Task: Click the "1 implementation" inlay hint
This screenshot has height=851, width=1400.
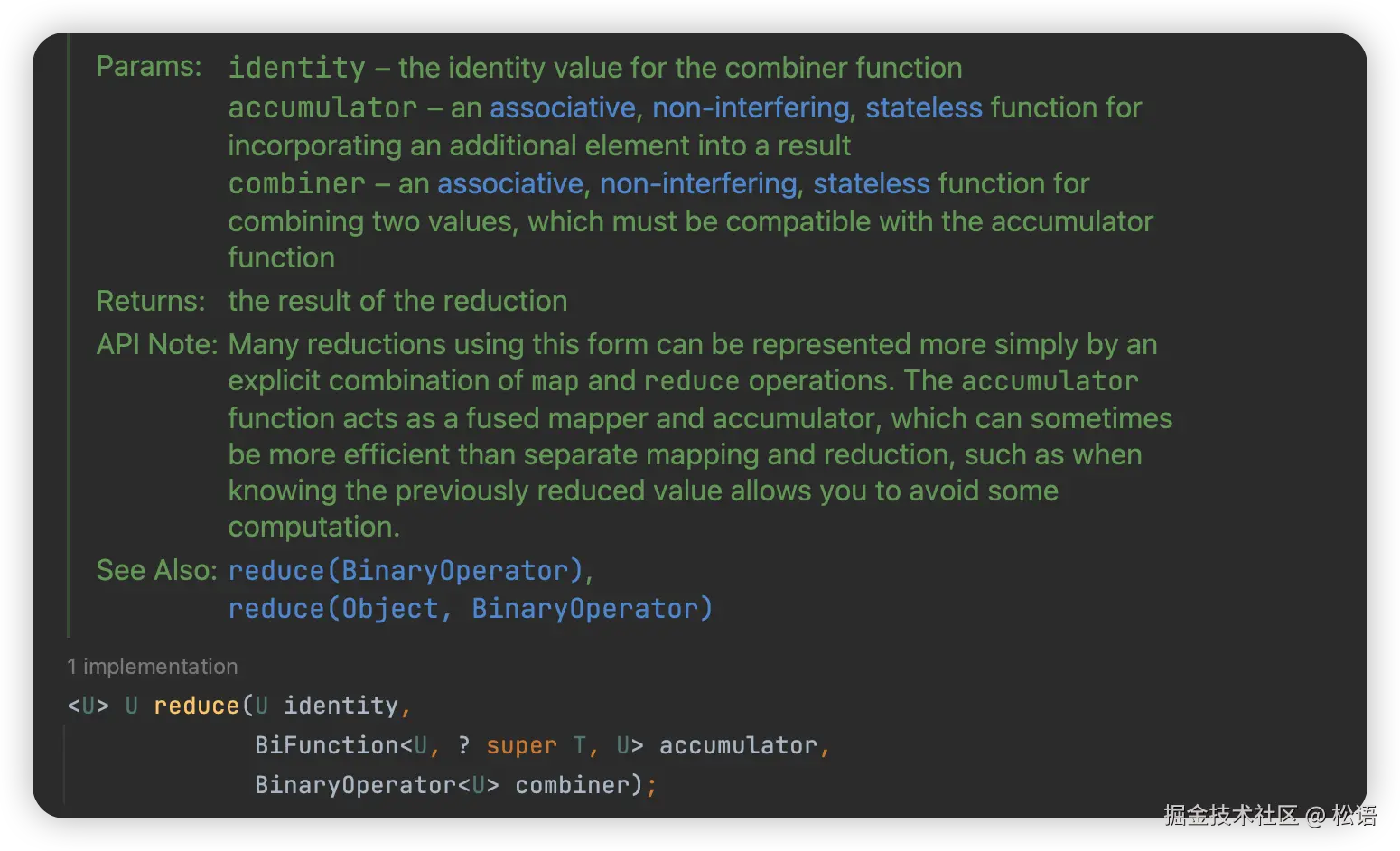Action: pos(153,667)
